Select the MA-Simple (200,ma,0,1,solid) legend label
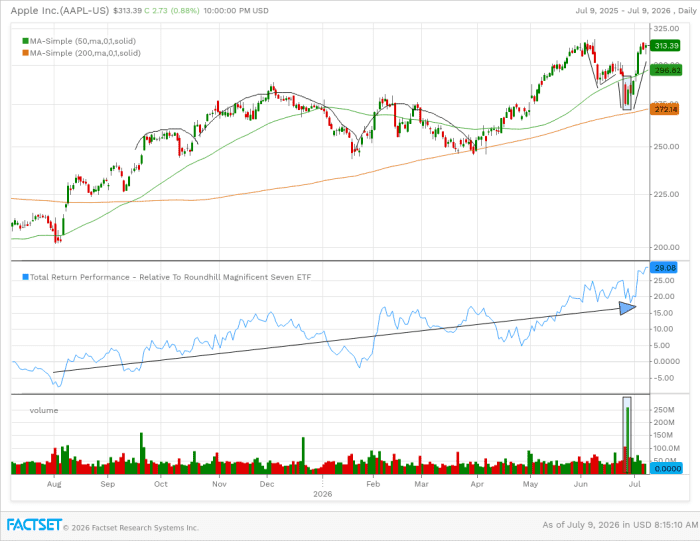This screenshot has width=700, height=541. tap(85, 53)
